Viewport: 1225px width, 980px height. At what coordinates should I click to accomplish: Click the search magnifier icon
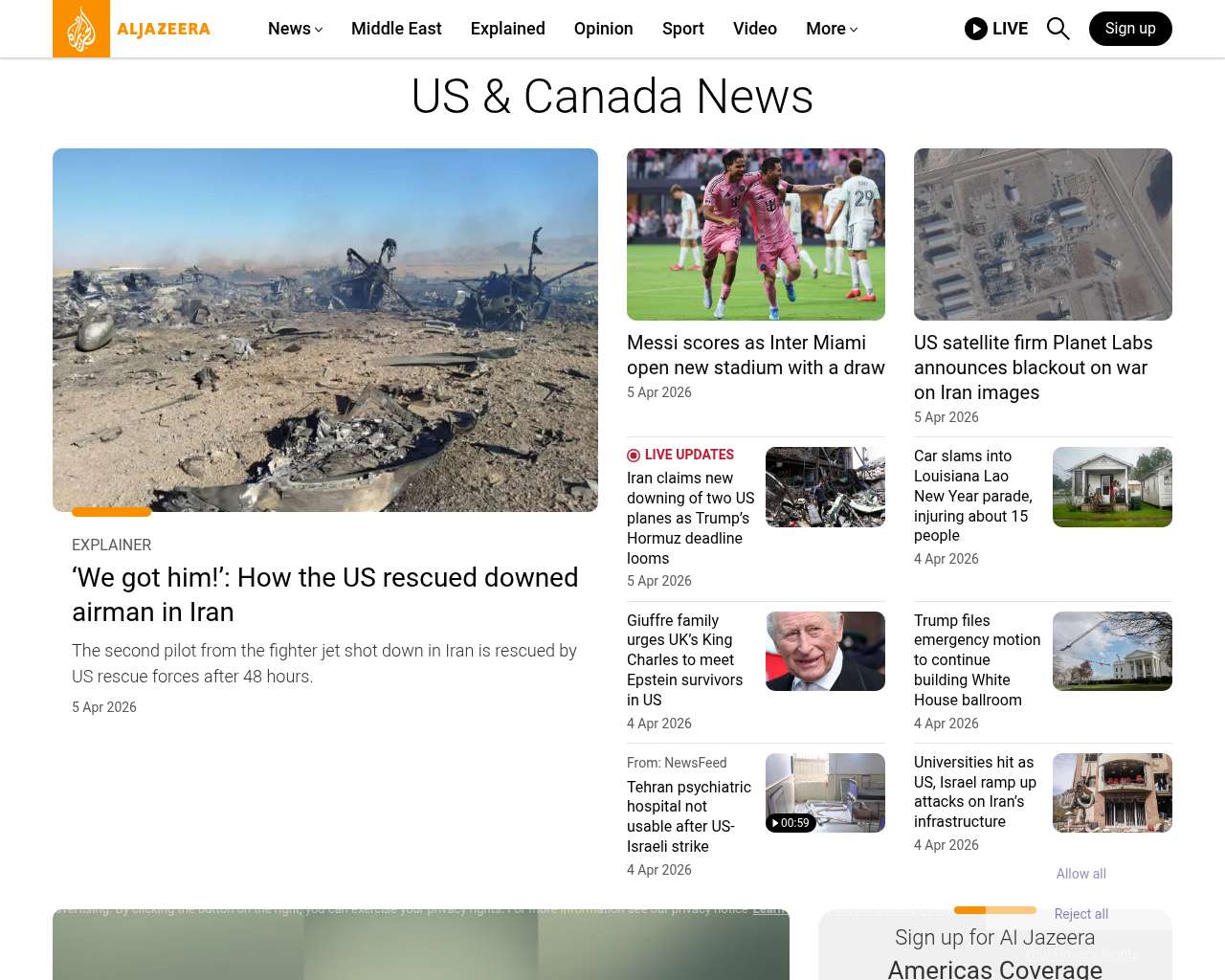pos(1058,29)
